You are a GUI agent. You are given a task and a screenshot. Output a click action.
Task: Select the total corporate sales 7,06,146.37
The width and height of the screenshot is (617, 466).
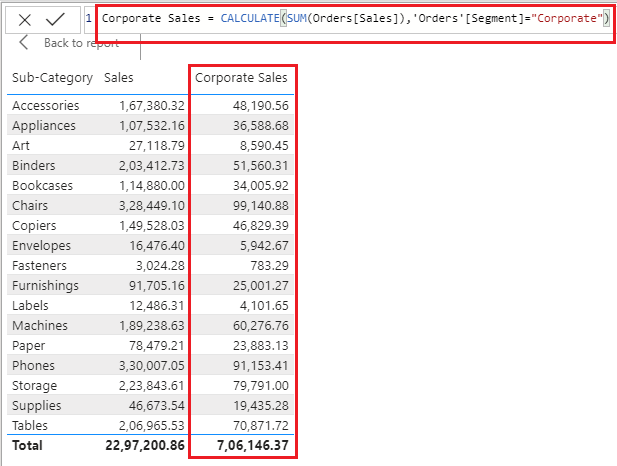[251, 445]
